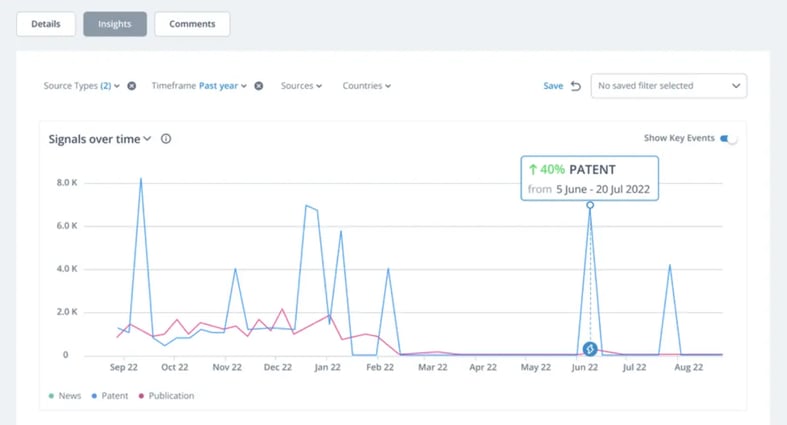Select the Insights tab

[115, 24]
